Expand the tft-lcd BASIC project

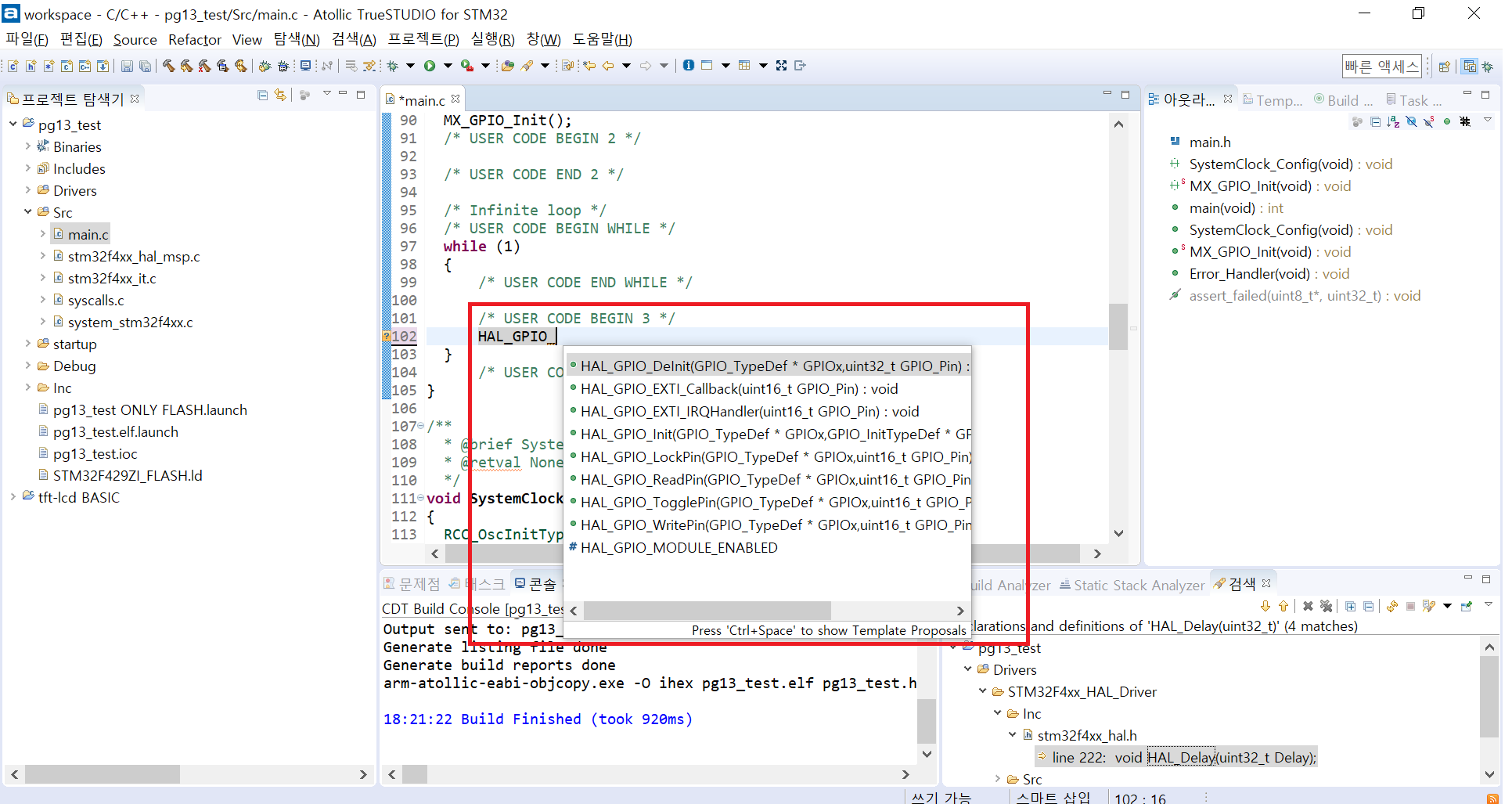pyautogui.click(x=13, y=497)
